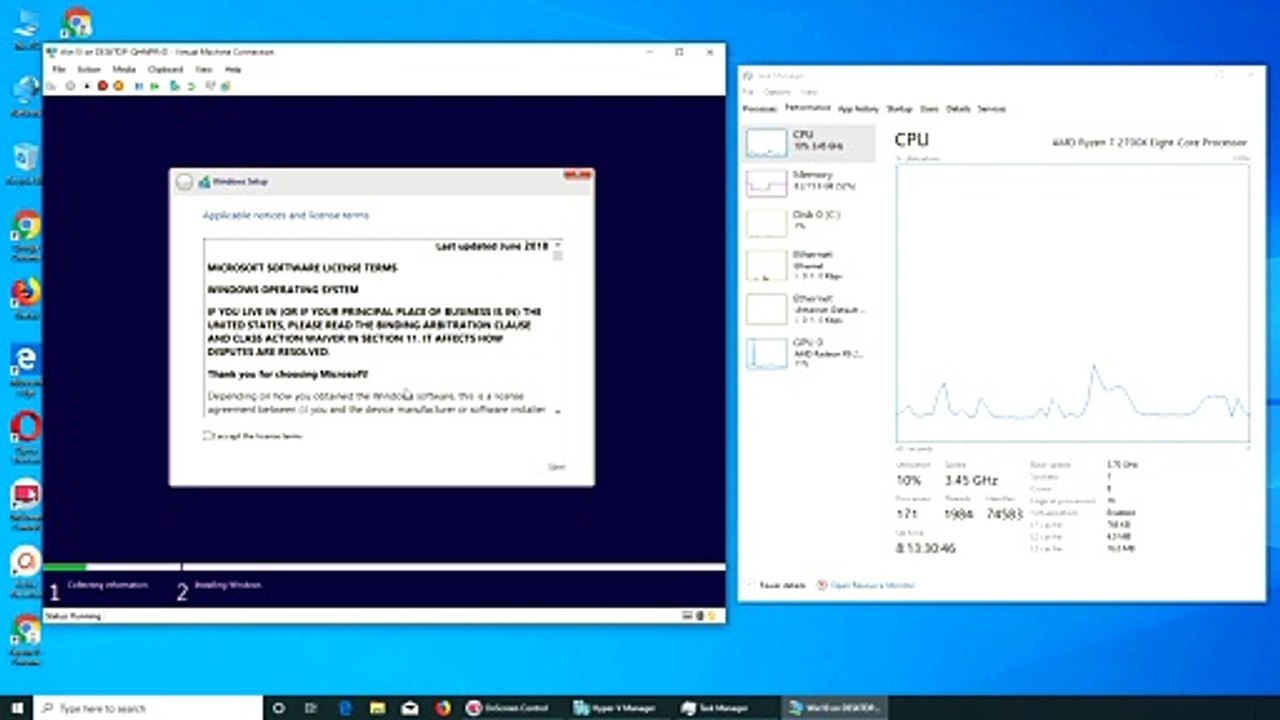Click the license text scrollbar down arrow
Image resolution: width=1280 pixels, height=720 pixels.
[x=557, y=410]
